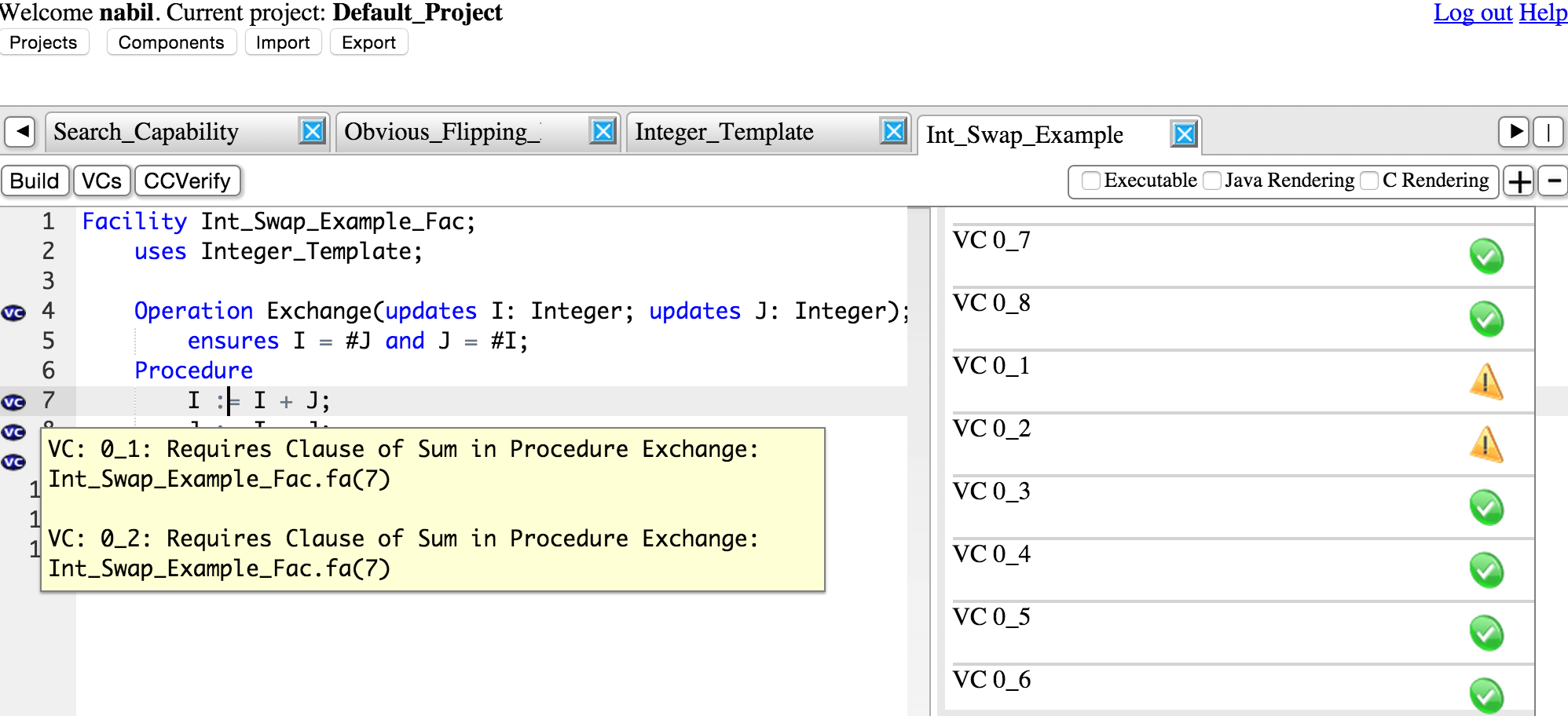Click the green check icon for VC 0_4

coord(1486,571)
